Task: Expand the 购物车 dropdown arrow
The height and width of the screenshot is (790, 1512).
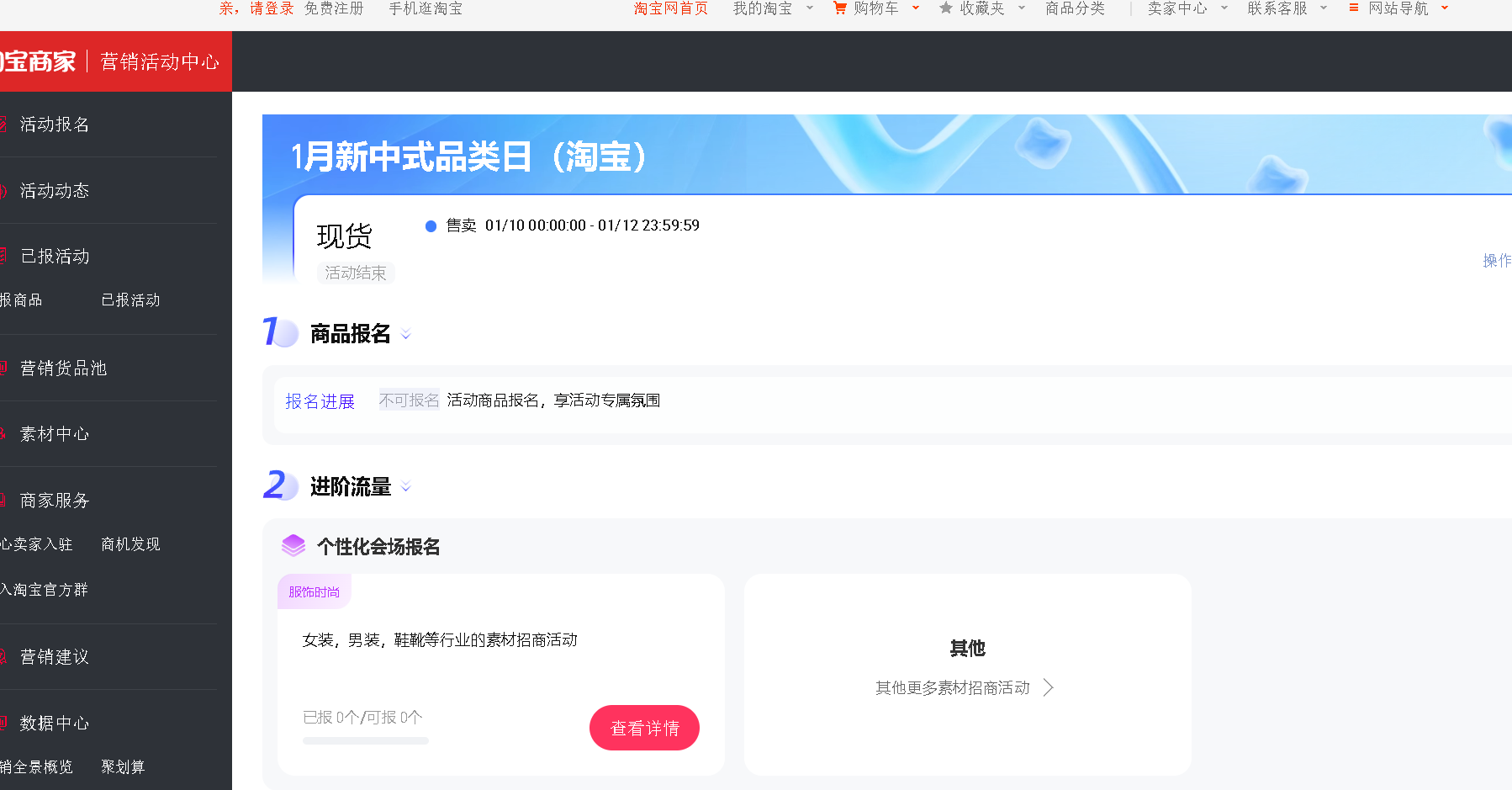Action: point(916,8)
